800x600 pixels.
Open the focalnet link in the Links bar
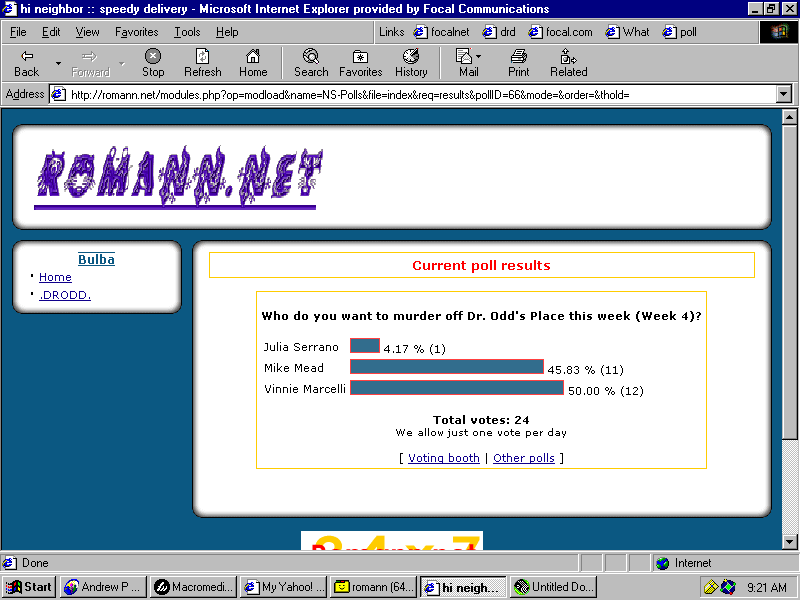[x=441, y=32]
